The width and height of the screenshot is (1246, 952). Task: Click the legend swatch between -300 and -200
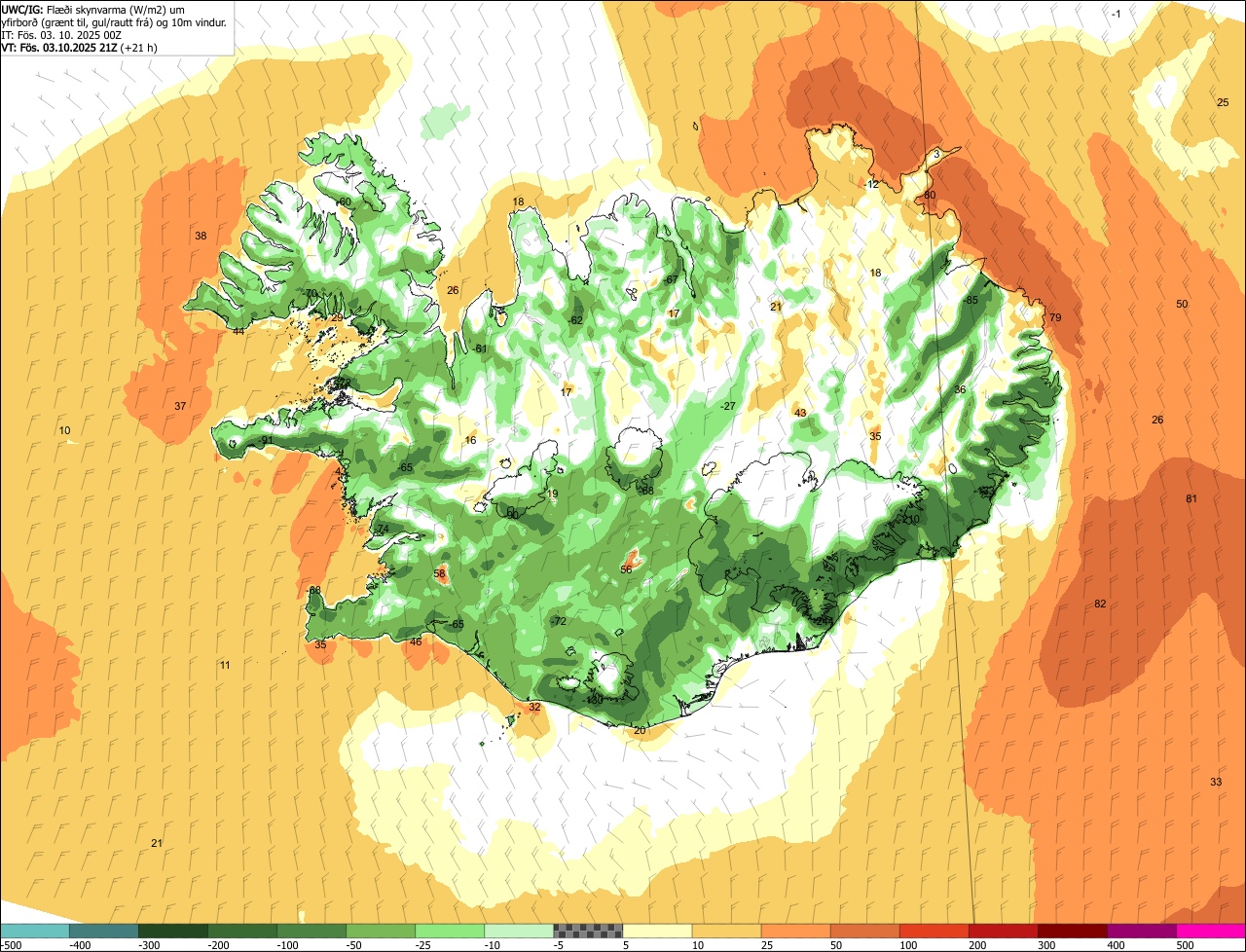tap(172, 931)
